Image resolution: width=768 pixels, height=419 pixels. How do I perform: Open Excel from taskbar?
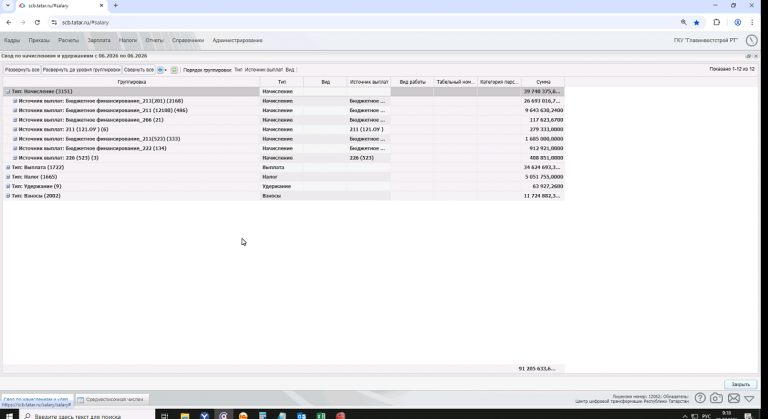[x=321, y=416]
